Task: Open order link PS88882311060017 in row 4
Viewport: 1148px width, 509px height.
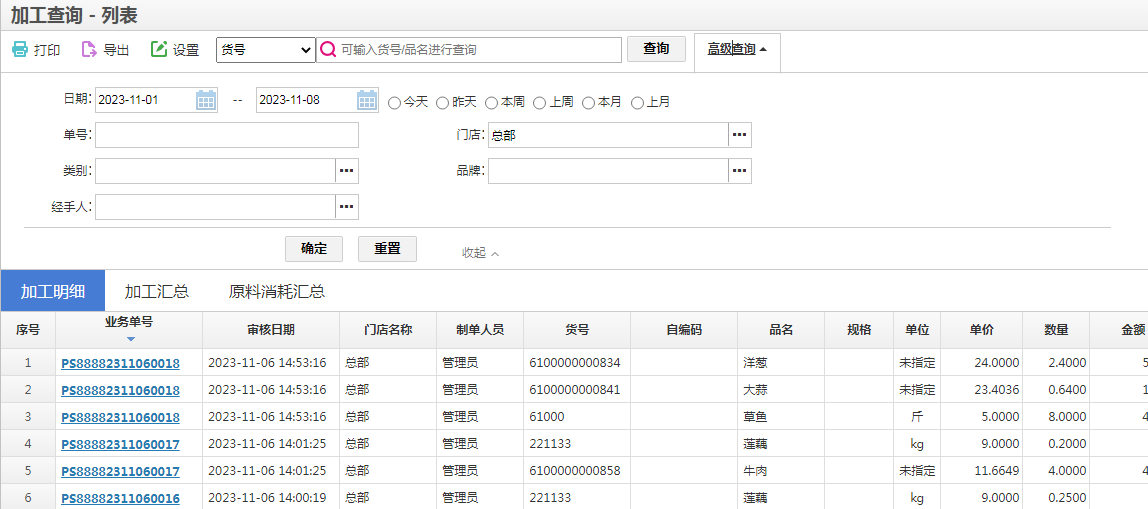Action: tap(120, 445)
